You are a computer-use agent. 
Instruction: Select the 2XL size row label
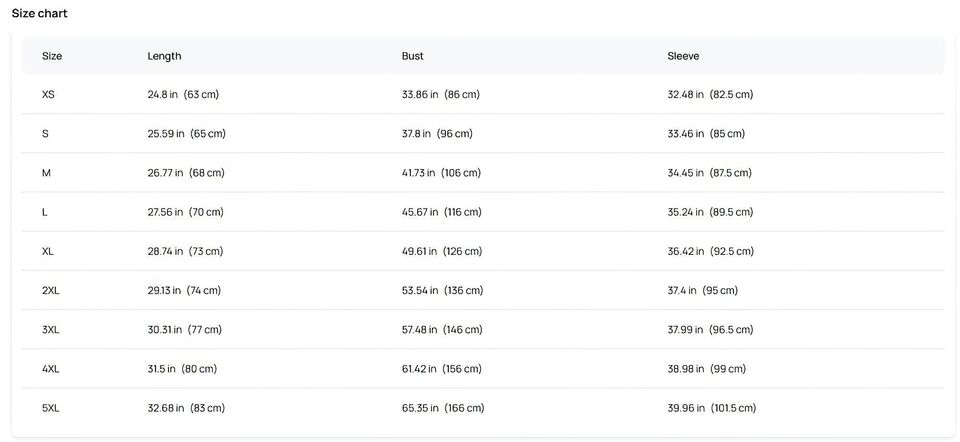pyautogui.click(x=51, y=290)
